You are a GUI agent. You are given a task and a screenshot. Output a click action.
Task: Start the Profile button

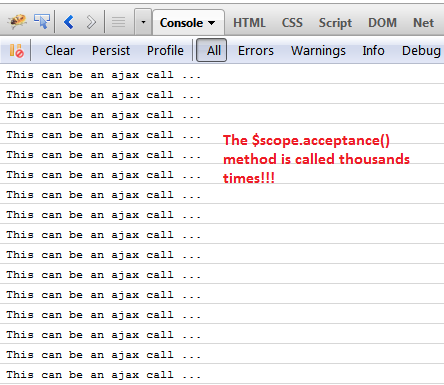(165, 51)
